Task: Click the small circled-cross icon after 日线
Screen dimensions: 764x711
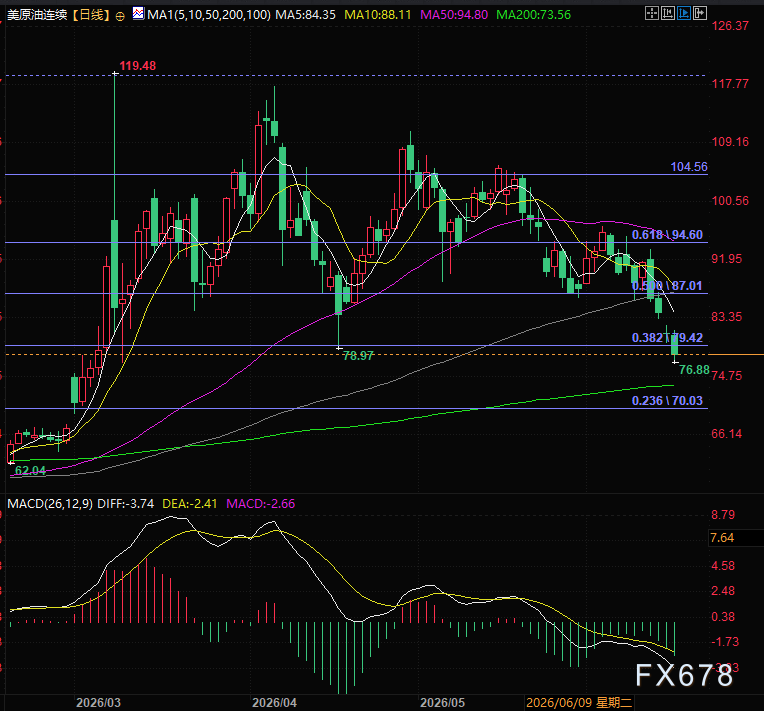Action: 120,16
